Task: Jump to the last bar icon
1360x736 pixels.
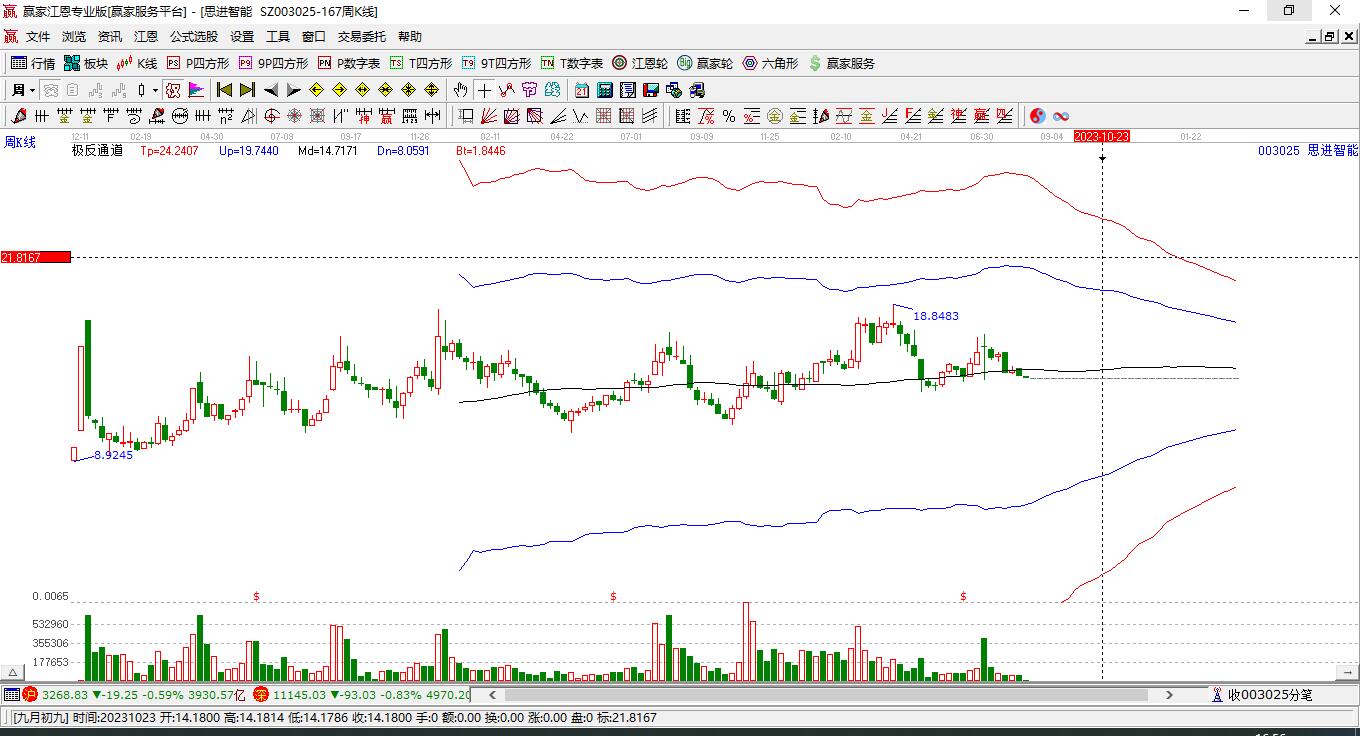Action: (247, 90)
